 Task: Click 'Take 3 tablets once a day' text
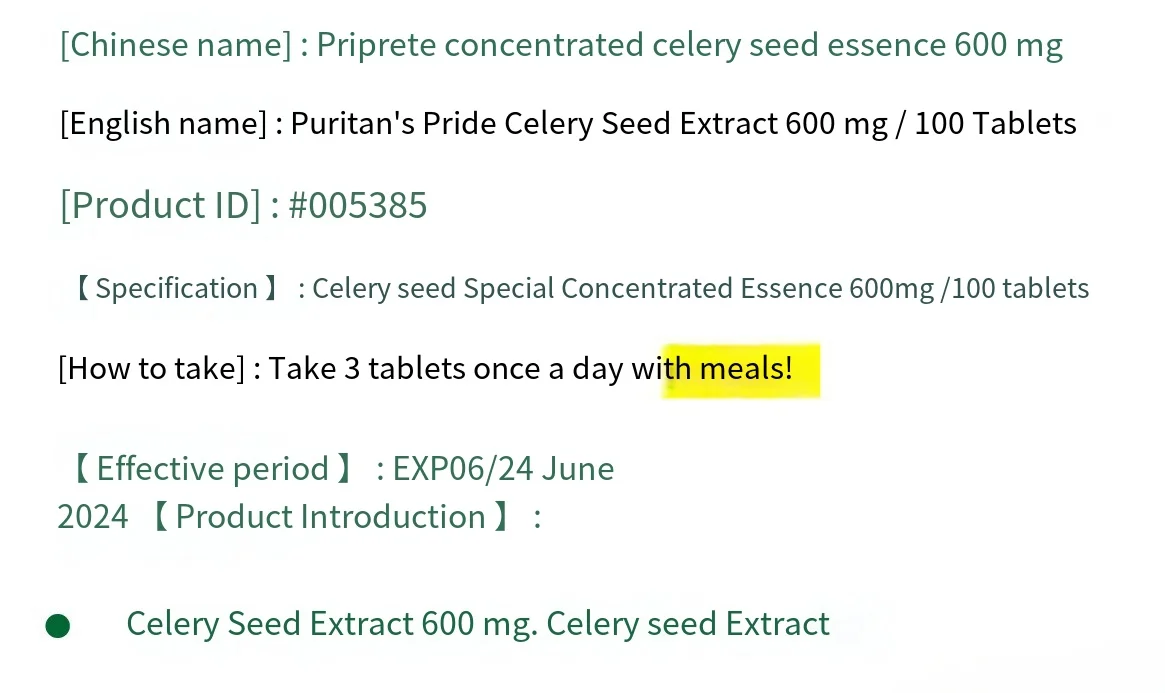(x=445, y=368)
